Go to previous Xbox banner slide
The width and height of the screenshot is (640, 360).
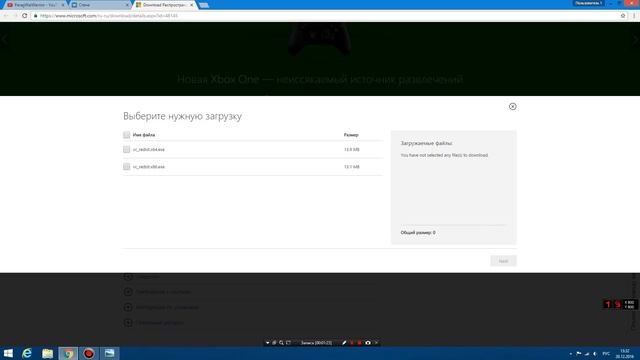tap(4, 40)
